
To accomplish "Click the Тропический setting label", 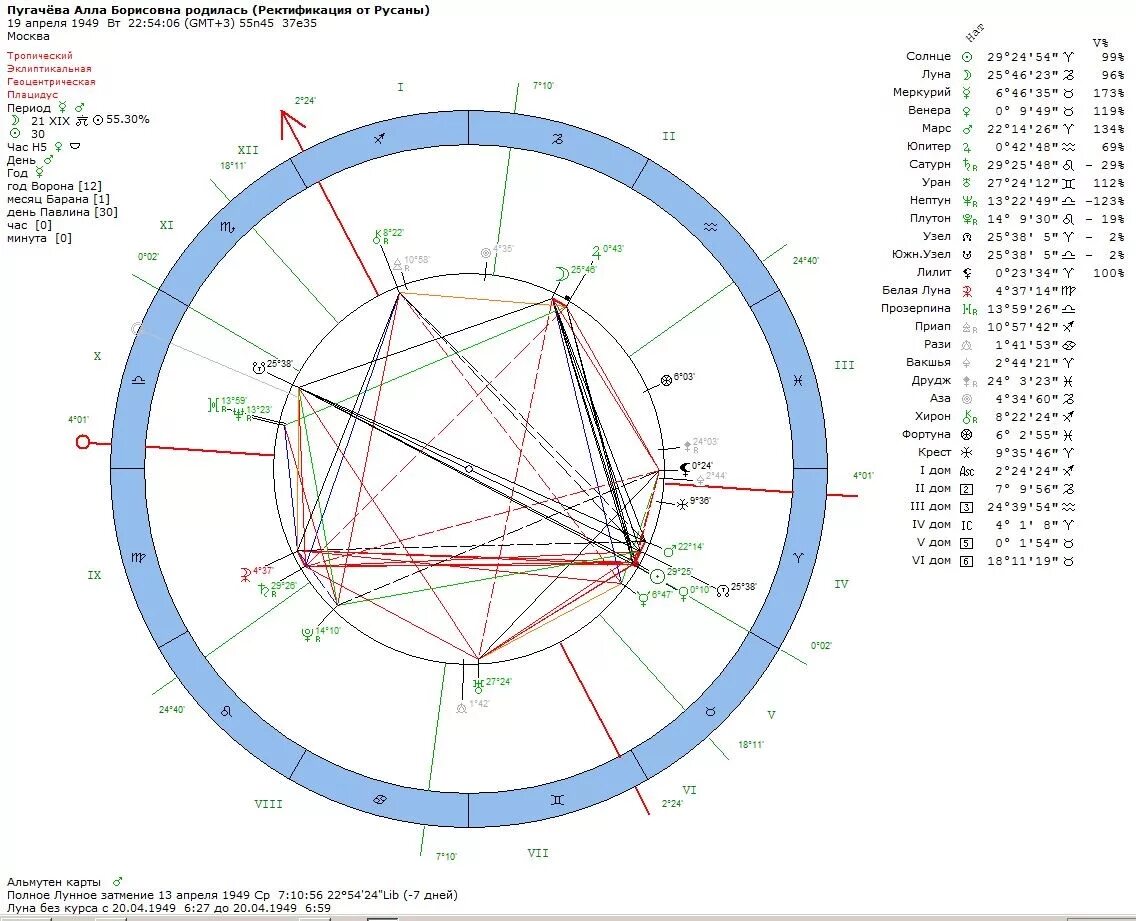I will (x=40, y=56).
